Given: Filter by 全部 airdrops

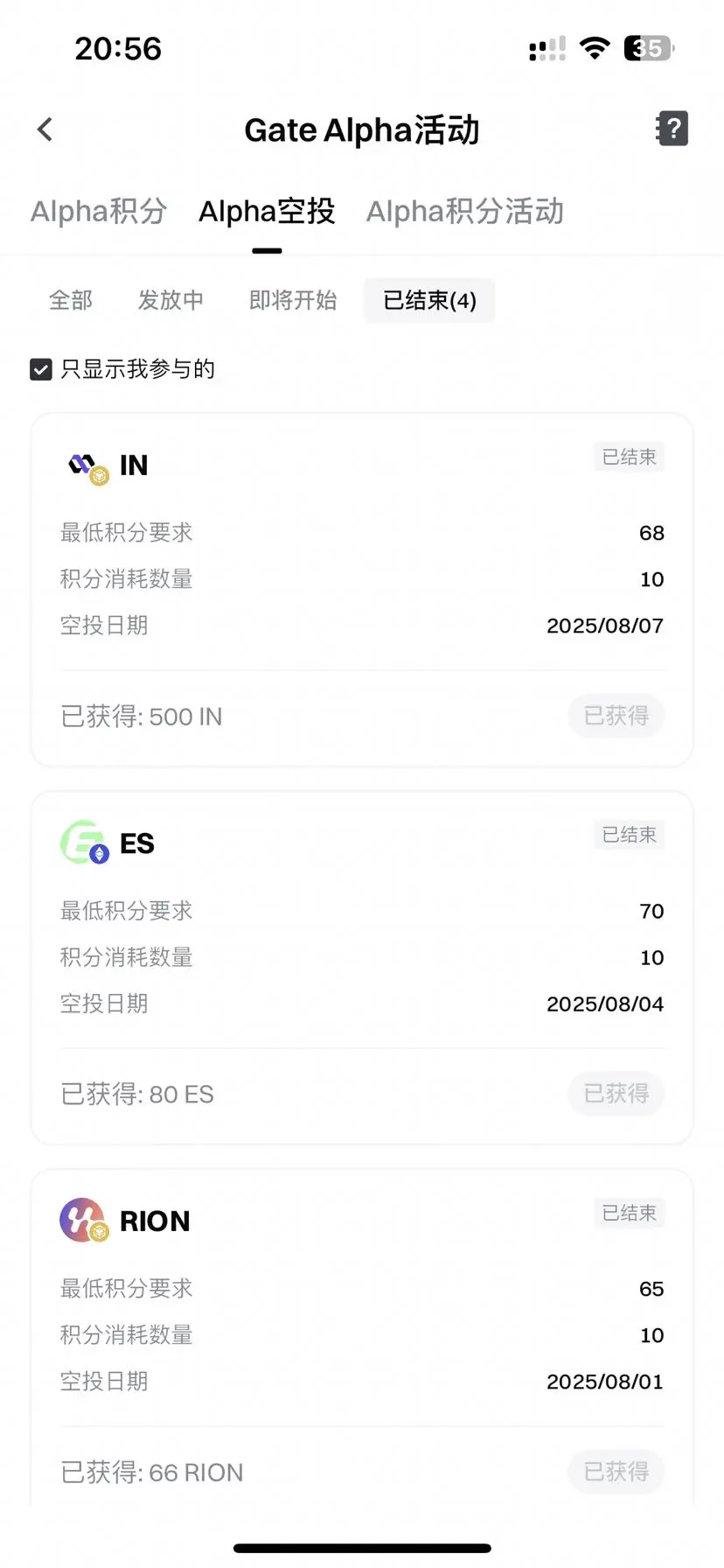Looking at the screenshot, I should point(71,301).
